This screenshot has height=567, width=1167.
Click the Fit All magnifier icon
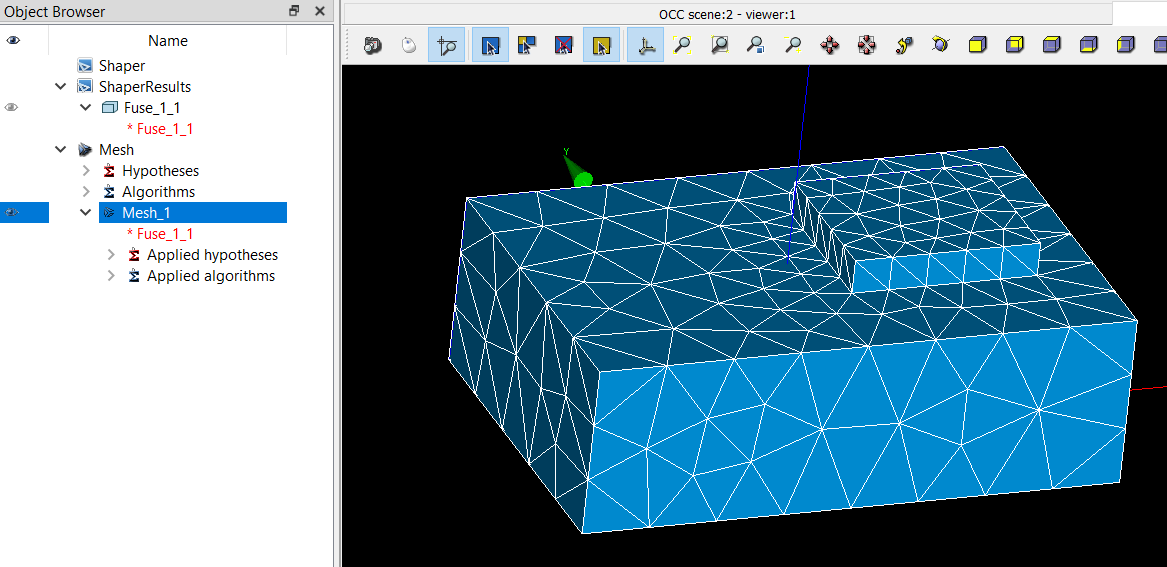click(682, 45)
